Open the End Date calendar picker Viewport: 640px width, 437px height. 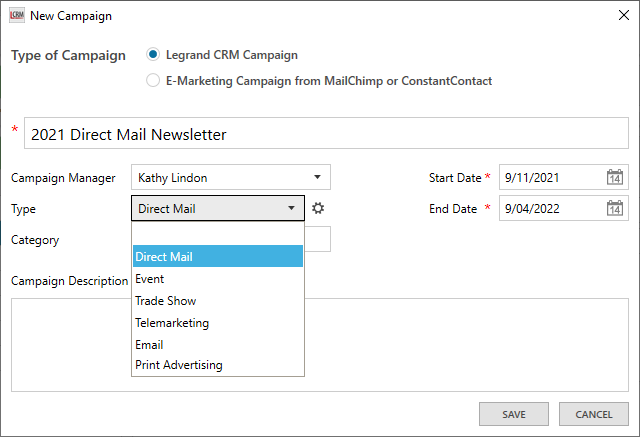click(615, 208)
